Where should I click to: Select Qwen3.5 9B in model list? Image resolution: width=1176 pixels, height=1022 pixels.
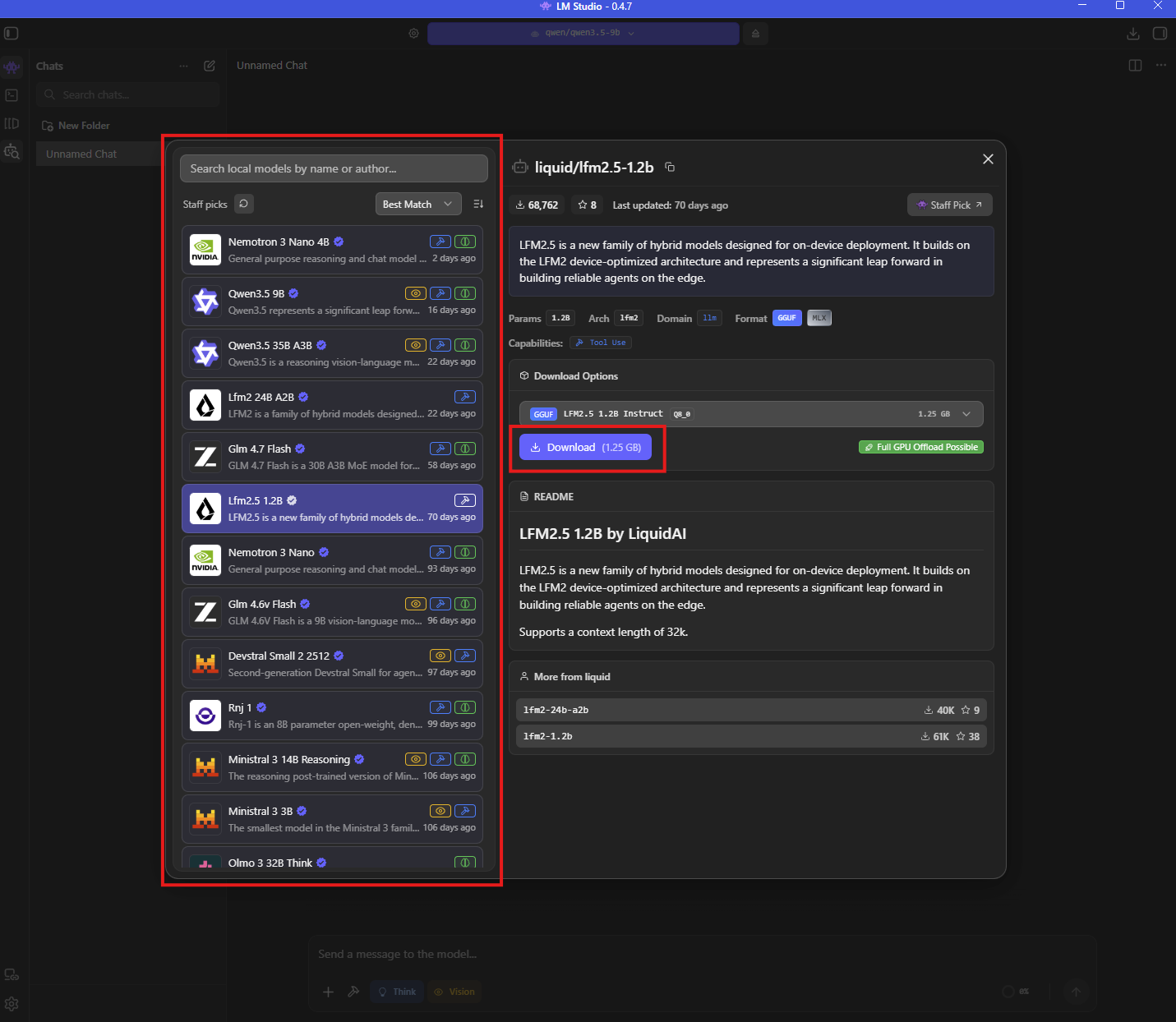pos(332,302)
